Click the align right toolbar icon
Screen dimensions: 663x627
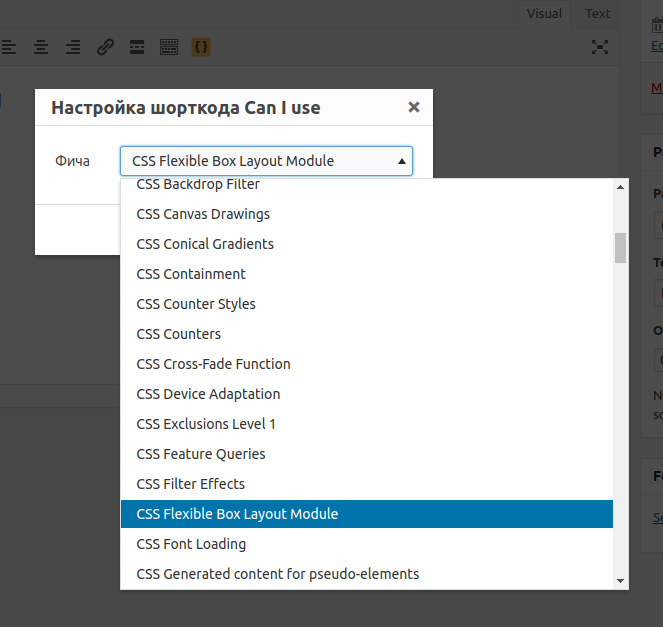tap(73, 47)
